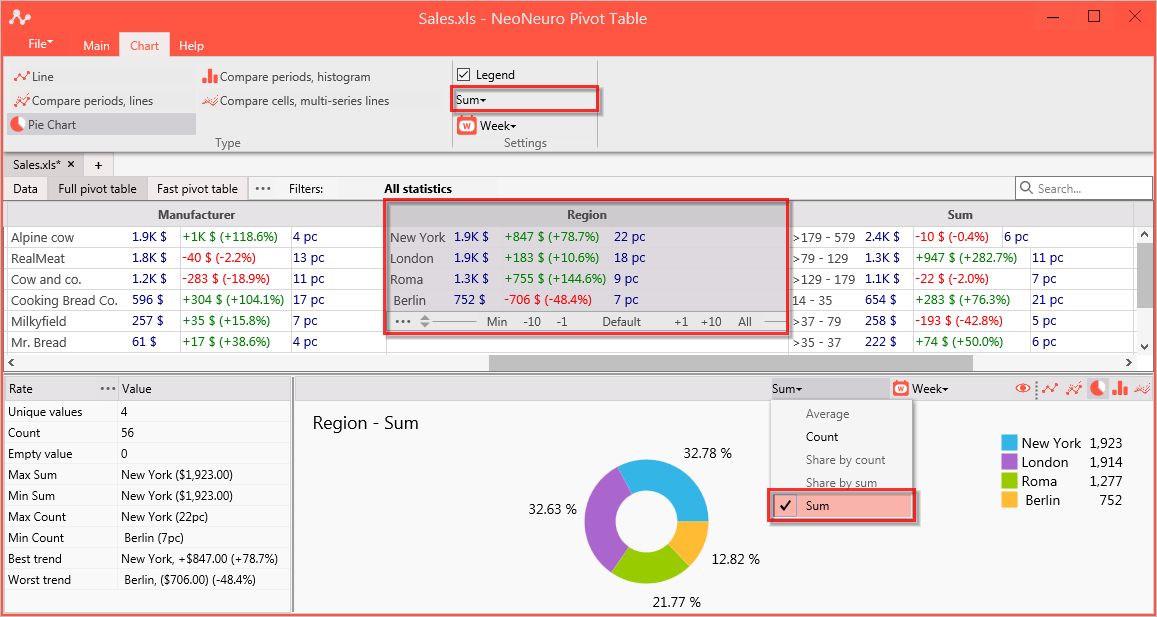The width and height of the screenshot is (1157, 617).
Task: Switch chart panel to multi-series lines icon
Action: (x=1143, y=388)
